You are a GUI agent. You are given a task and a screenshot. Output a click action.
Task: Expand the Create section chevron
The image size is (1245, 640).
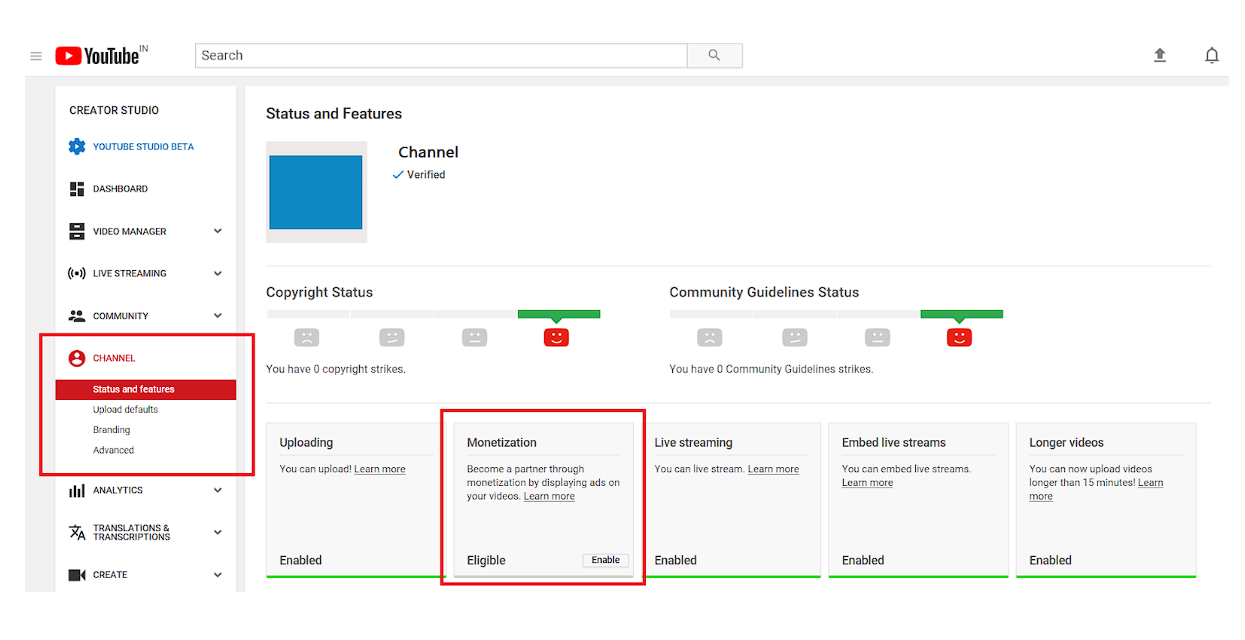(217, 574)
